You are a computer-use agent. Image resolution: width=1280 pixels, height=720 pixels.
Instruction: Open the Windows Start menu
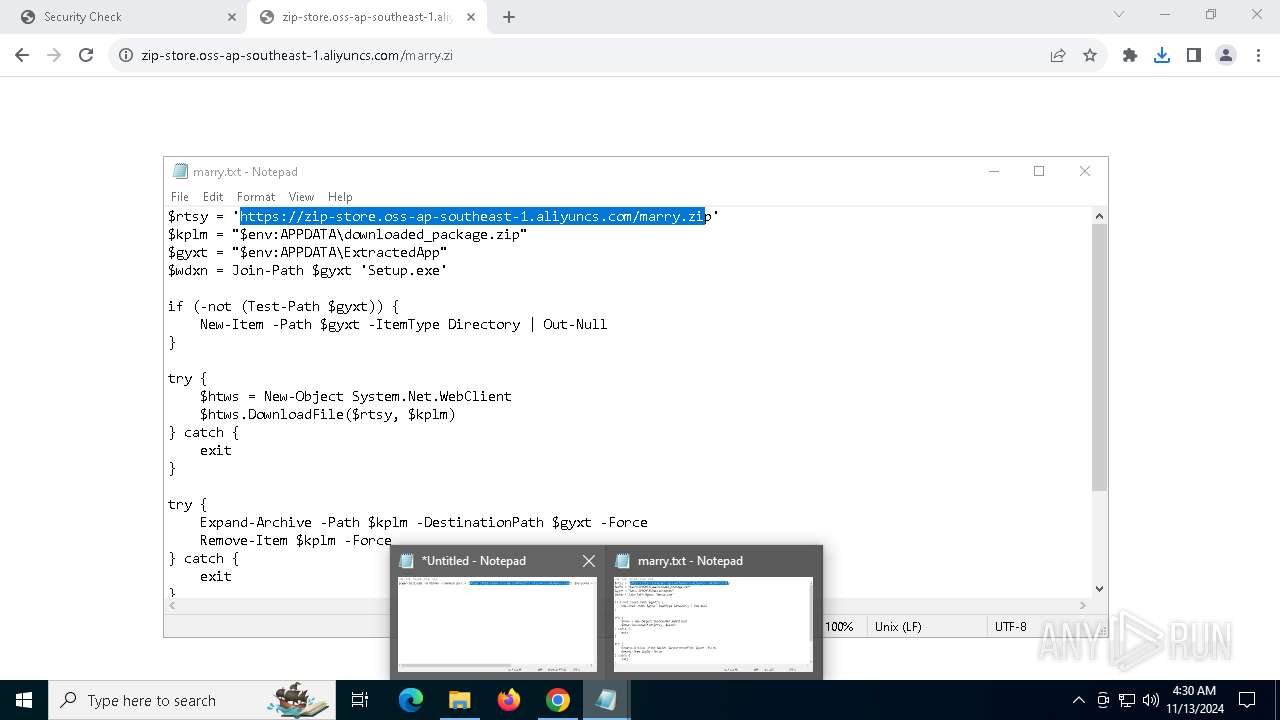[x=24, y=700]
